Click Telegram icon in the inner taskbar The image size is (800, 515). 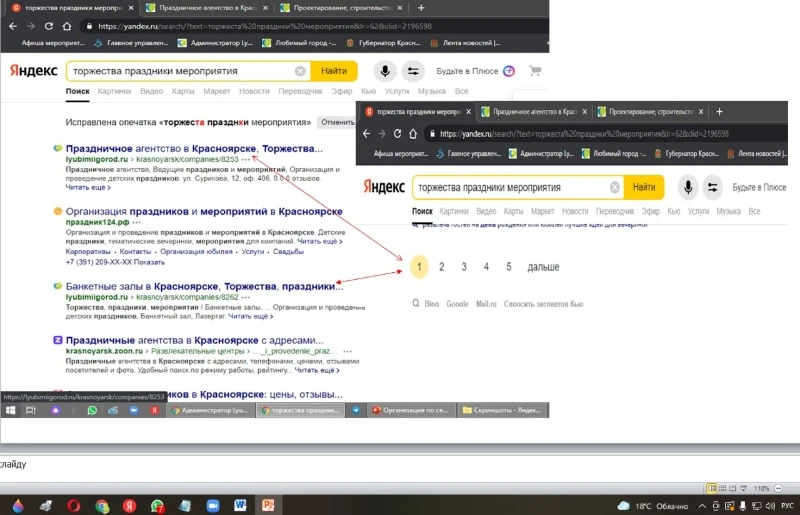coord(356,410)
